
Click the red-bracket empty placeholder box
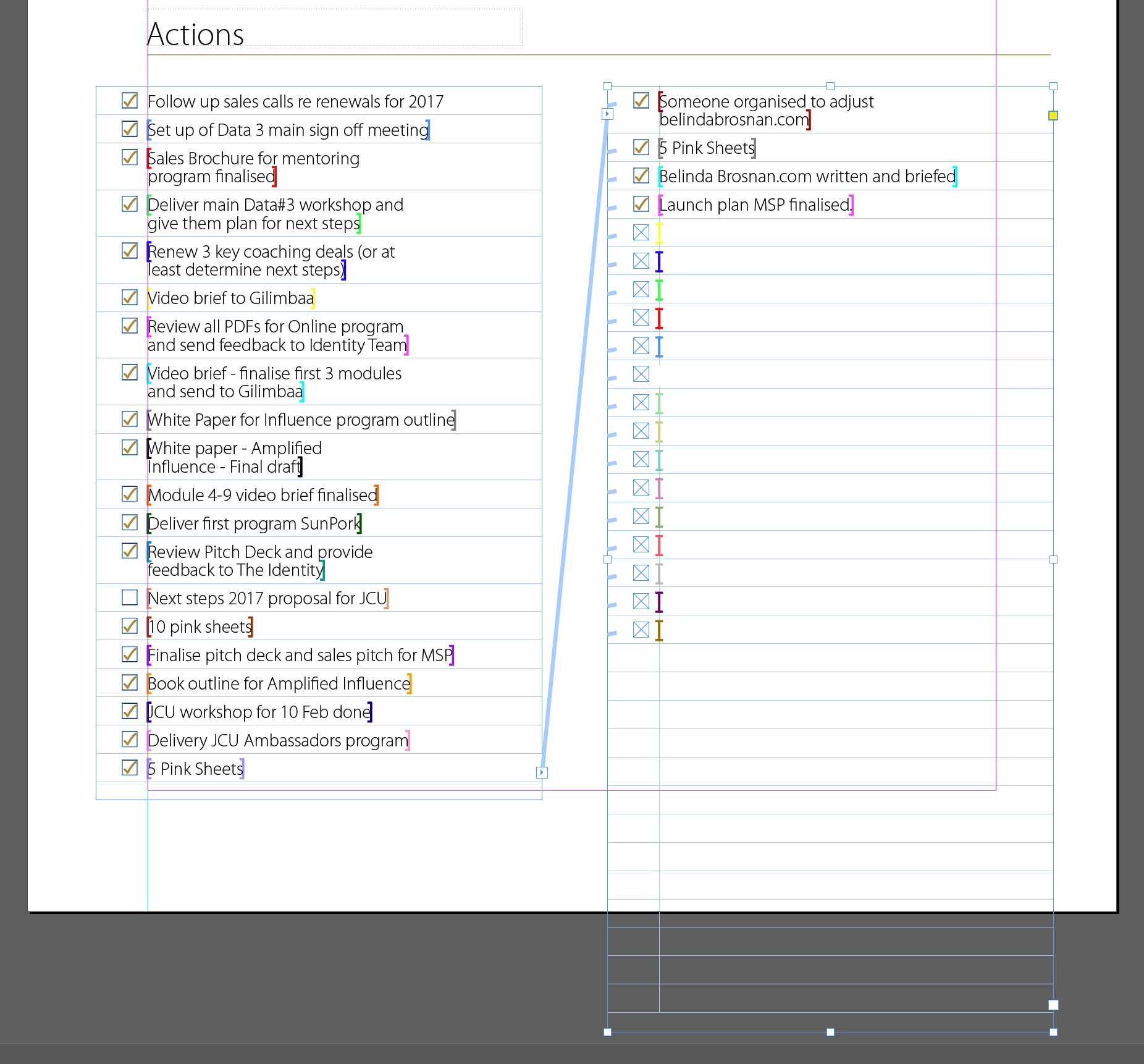pos(641,318)
